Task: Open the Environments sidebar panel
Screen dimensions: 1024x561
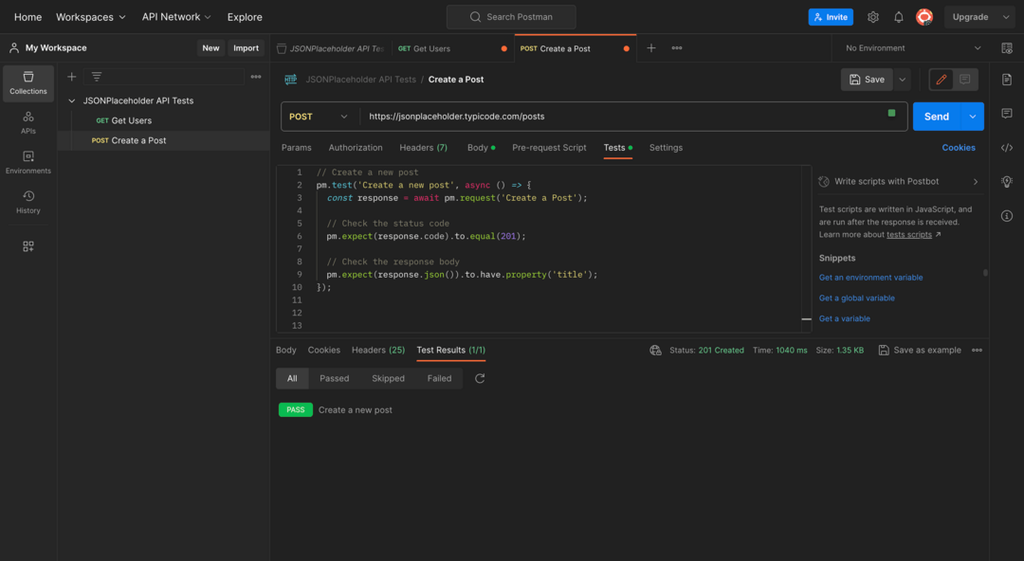Action: pos(28,163)
